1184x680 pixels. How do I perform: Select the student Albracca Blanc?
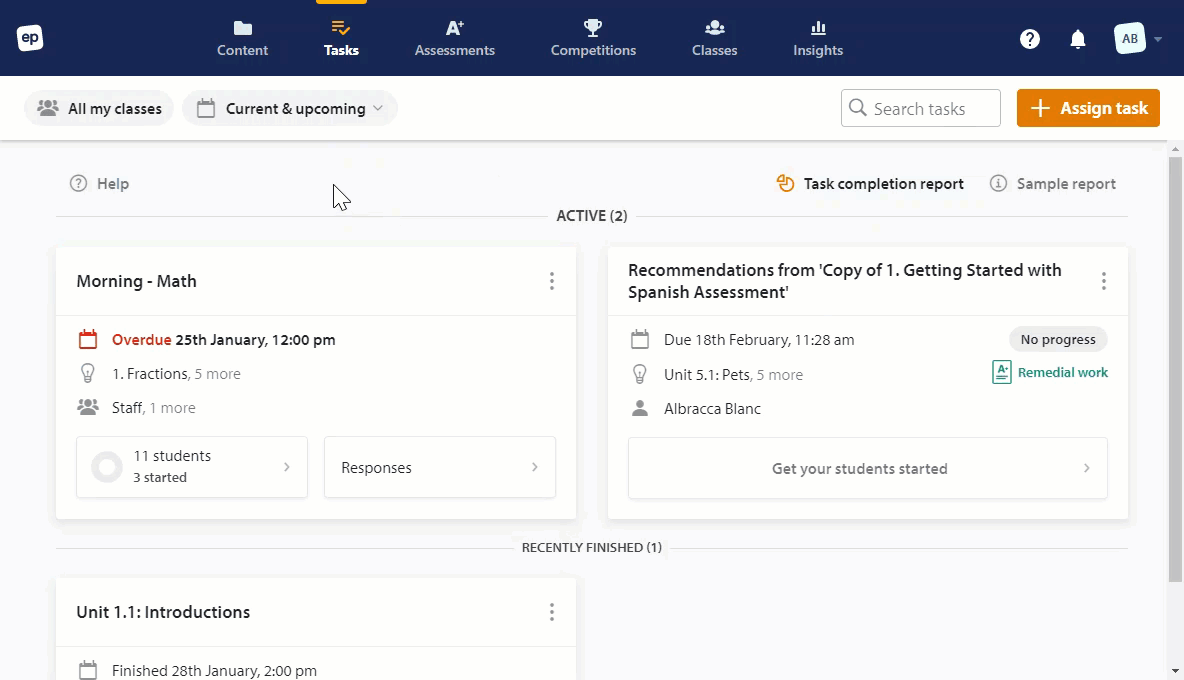(x=712, y=408)
